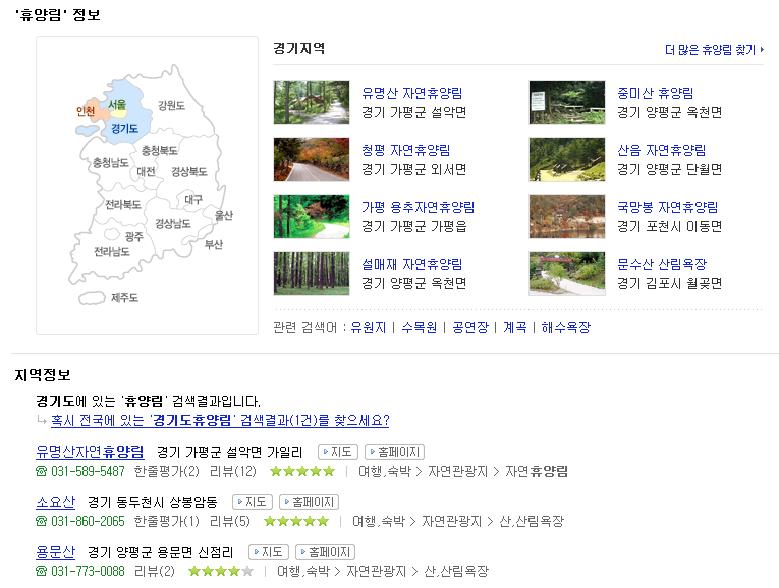The width and height of the screenshot is (779, 588).
Task: Show 지도 for 소요산
Action: click(252, 502)
